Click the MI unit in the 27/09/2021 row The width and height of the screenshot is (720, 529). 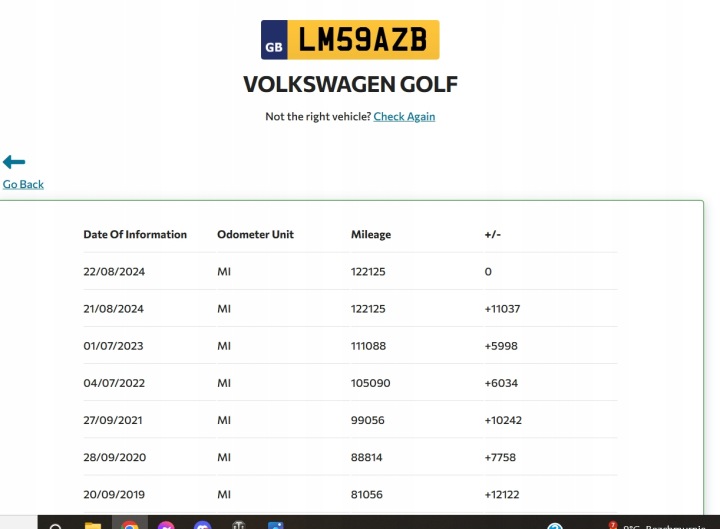pyautogui.click(x=224, y=420)
